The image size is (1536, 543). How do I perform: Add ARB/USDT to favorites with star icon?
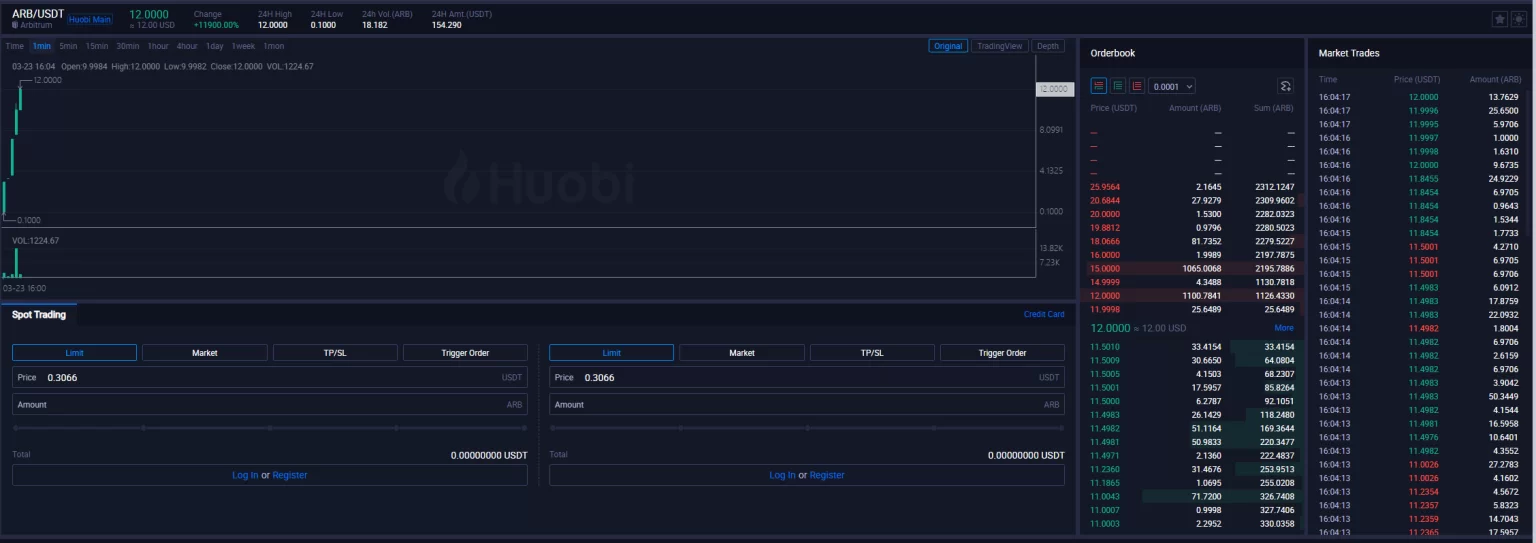[1500, 19]
